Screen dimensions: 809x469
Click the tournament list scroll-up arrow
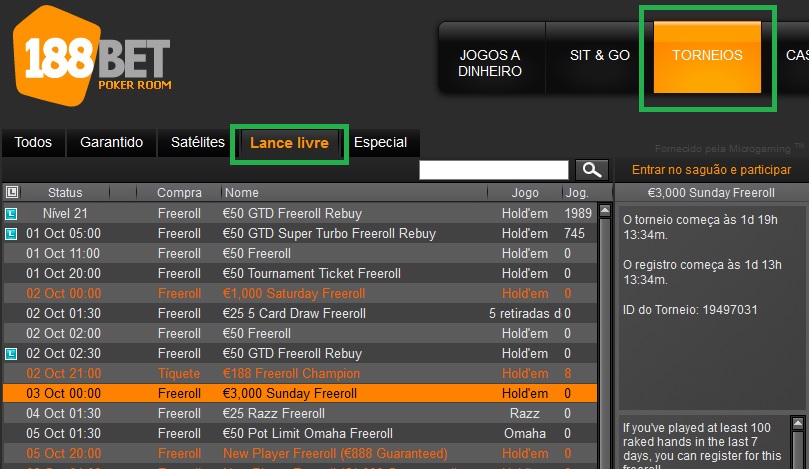click(605, 211)
